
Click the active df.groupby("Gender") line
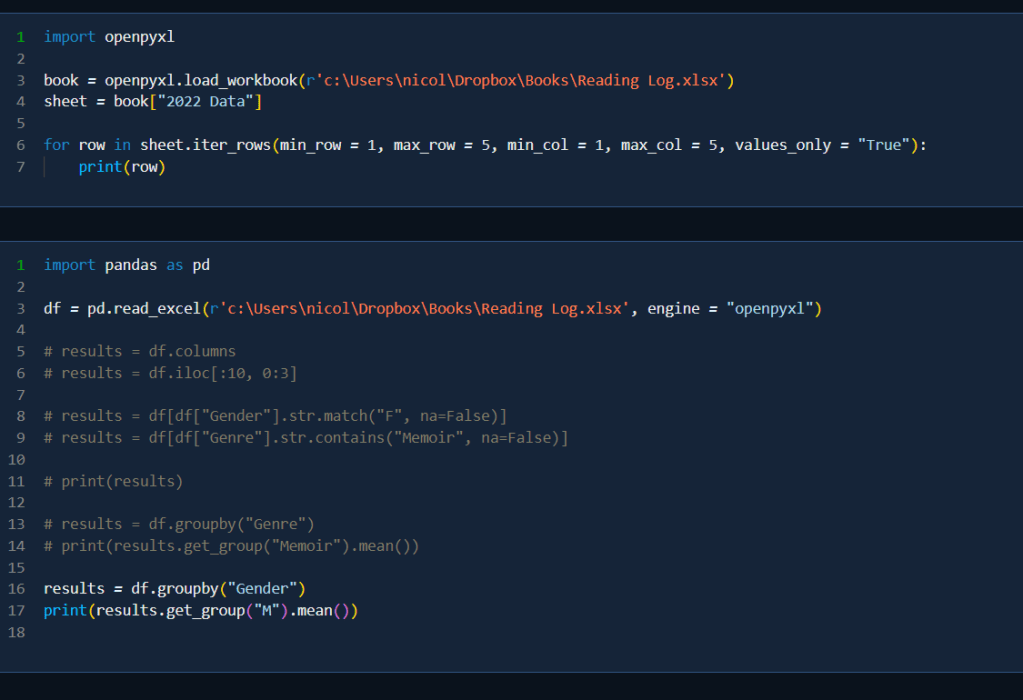coord(174,588)
